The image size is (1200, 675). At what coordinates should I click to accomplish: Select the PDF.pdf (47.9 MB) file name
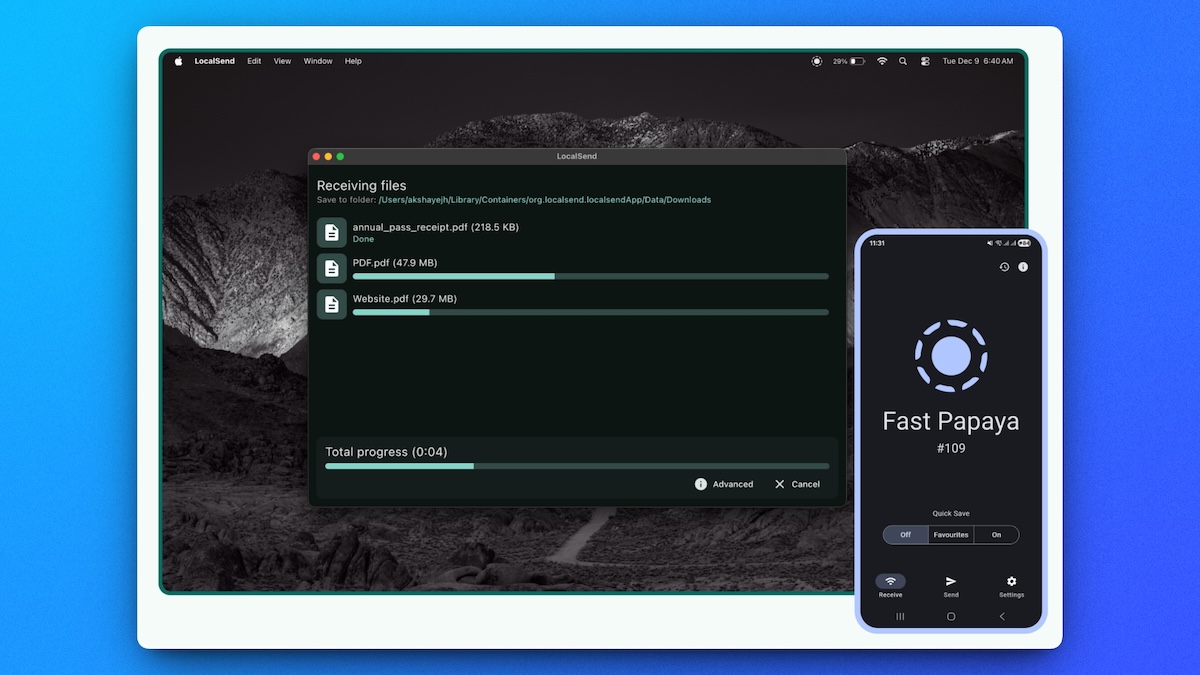(x=395, y=263)
